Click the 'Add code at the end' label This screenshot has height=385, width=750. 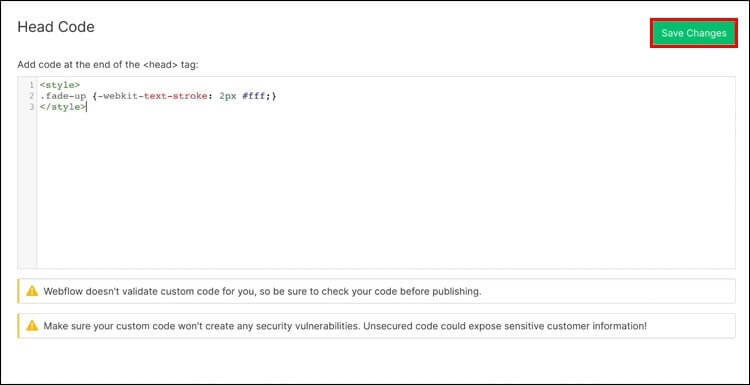pos(108,65)
